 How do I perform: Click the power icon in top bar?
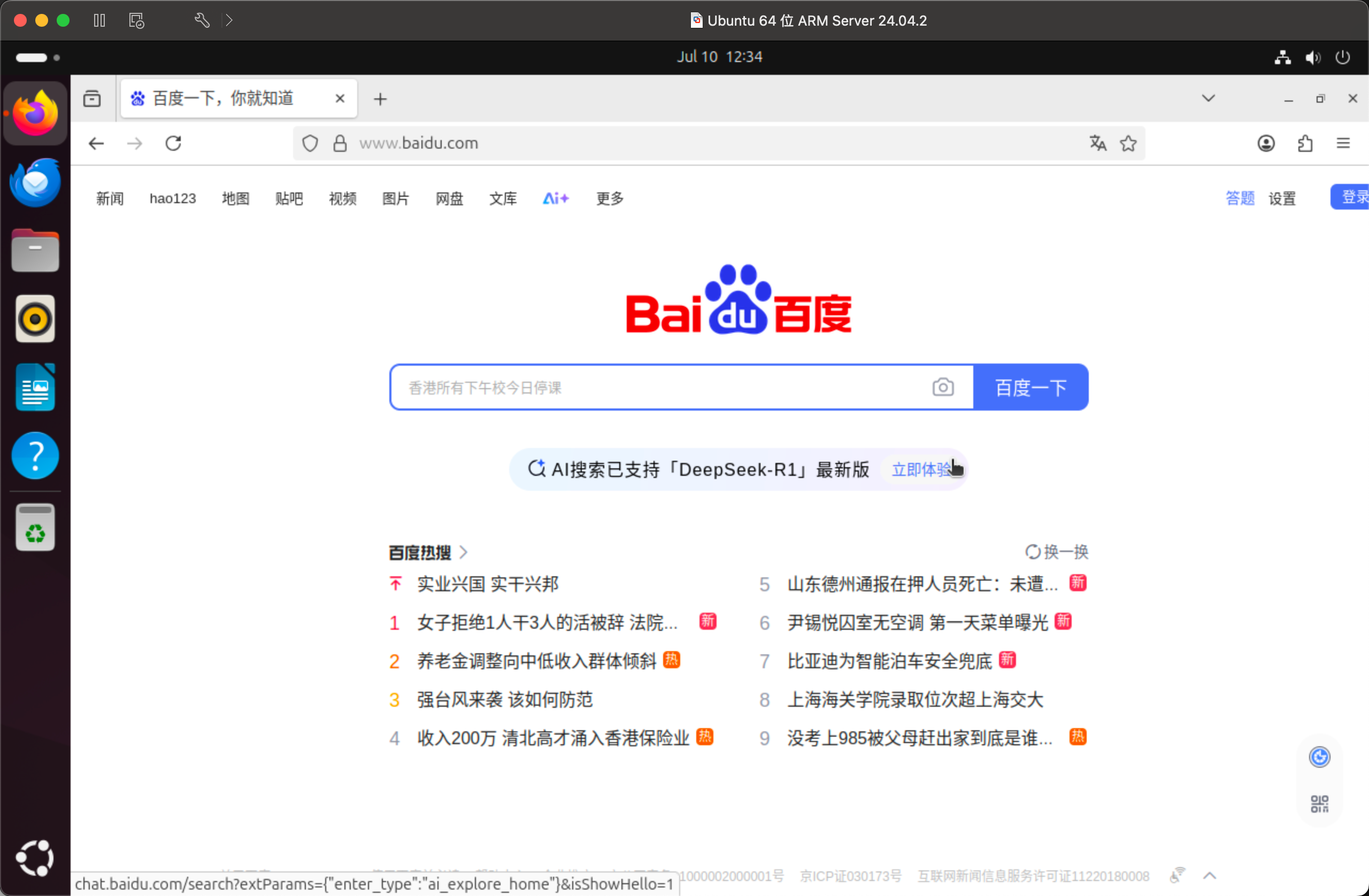coord(1343,57)
